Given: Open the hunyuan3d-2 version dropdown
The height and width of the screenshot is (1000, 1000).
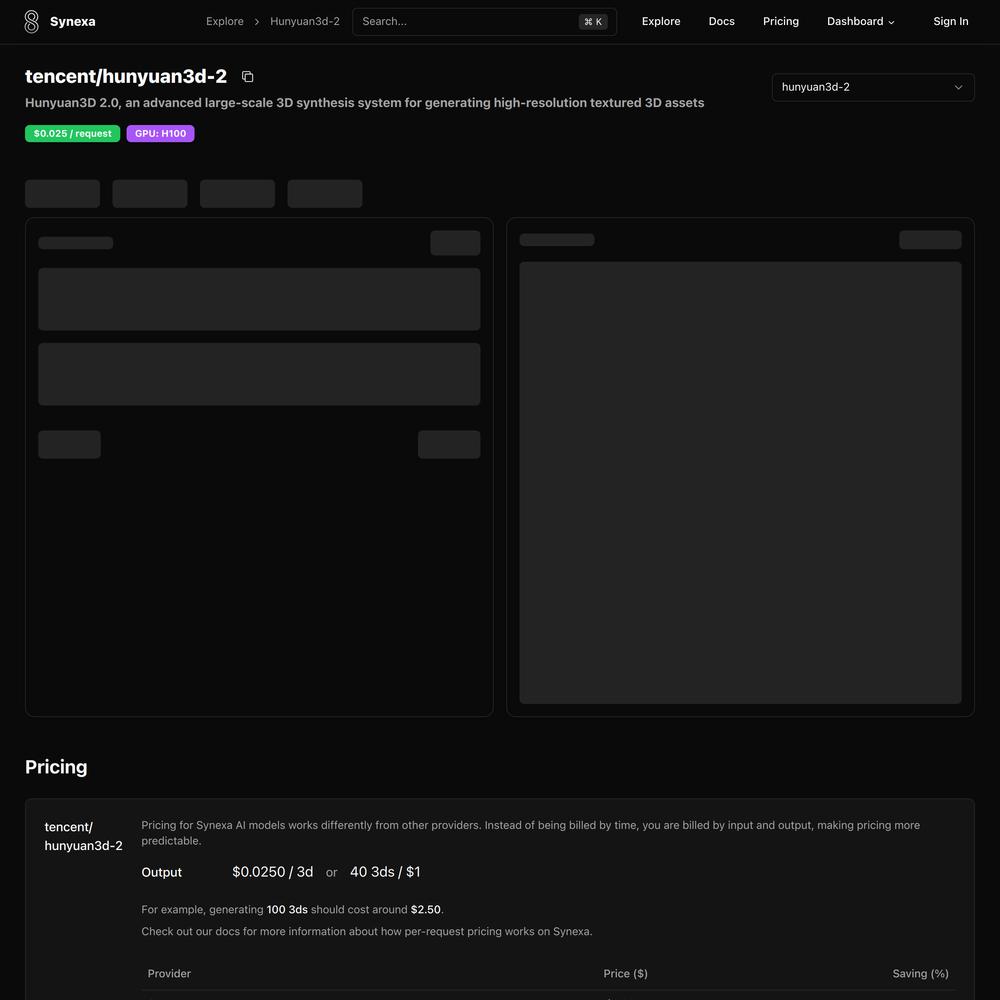Looking at the screenshot, I should coord(872,87).
